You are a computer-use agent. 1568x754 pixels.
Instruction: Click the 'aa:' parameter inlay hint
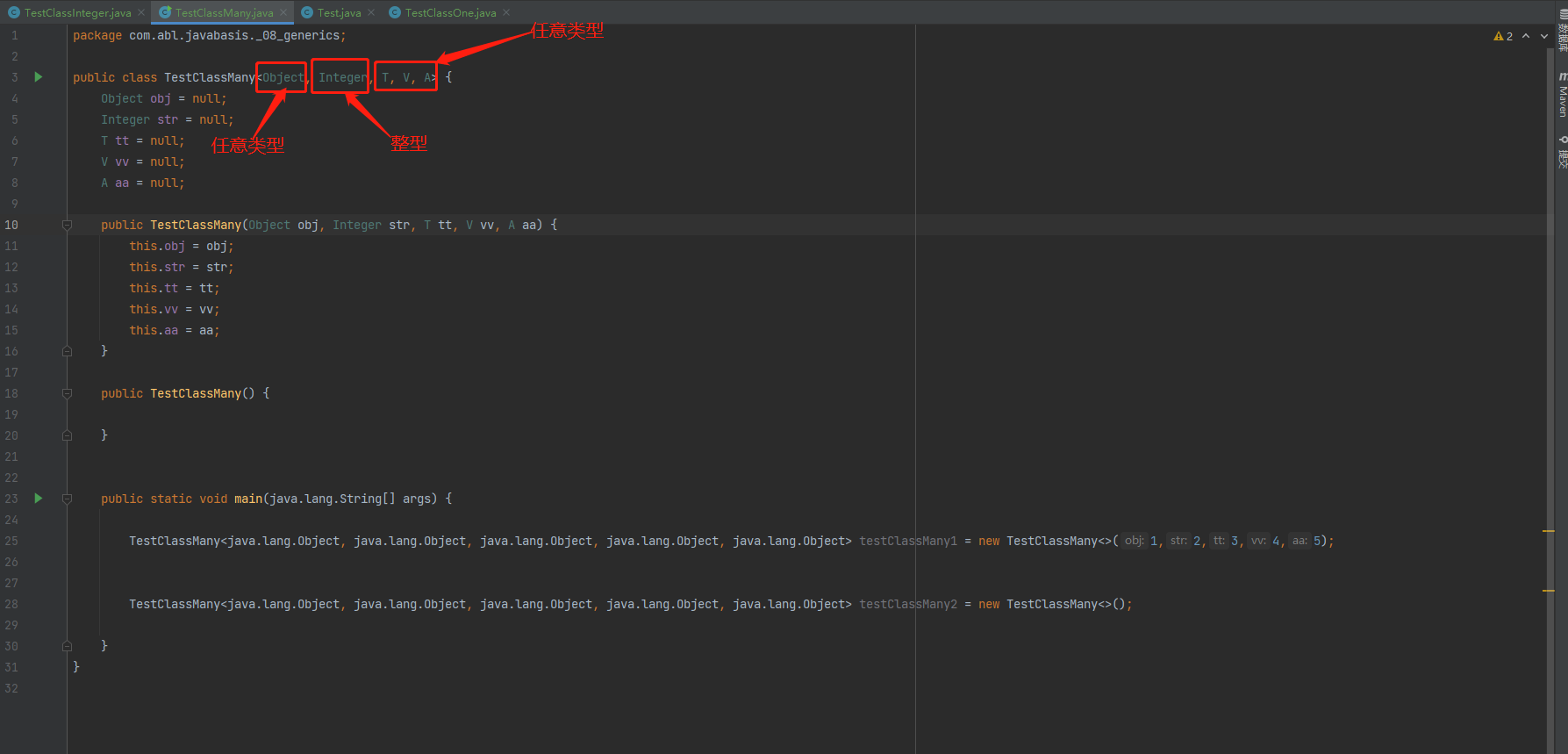pyautogui.click(x=1300, y=541)
